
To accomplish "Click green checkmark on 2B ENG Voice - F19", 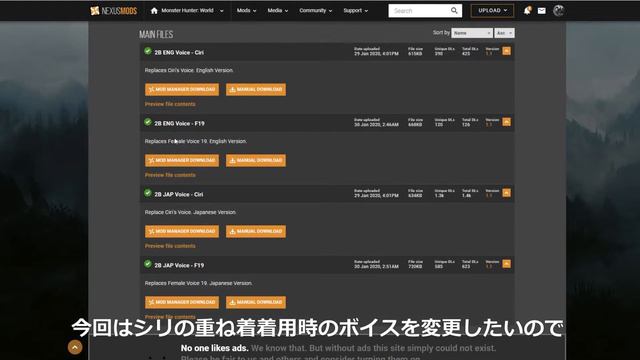I will tap(148, 122).
